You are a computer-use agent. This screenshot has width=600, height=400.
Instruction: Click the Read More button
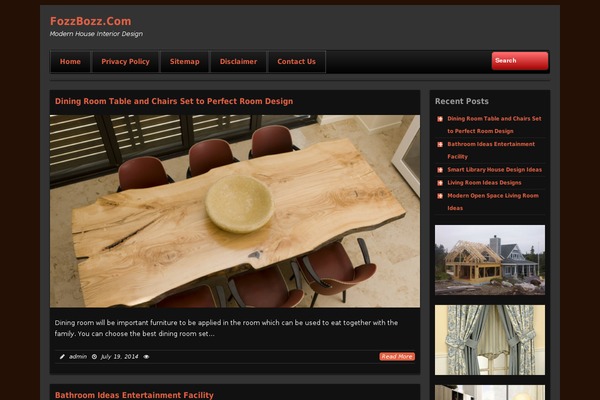(x=397, y=356)
